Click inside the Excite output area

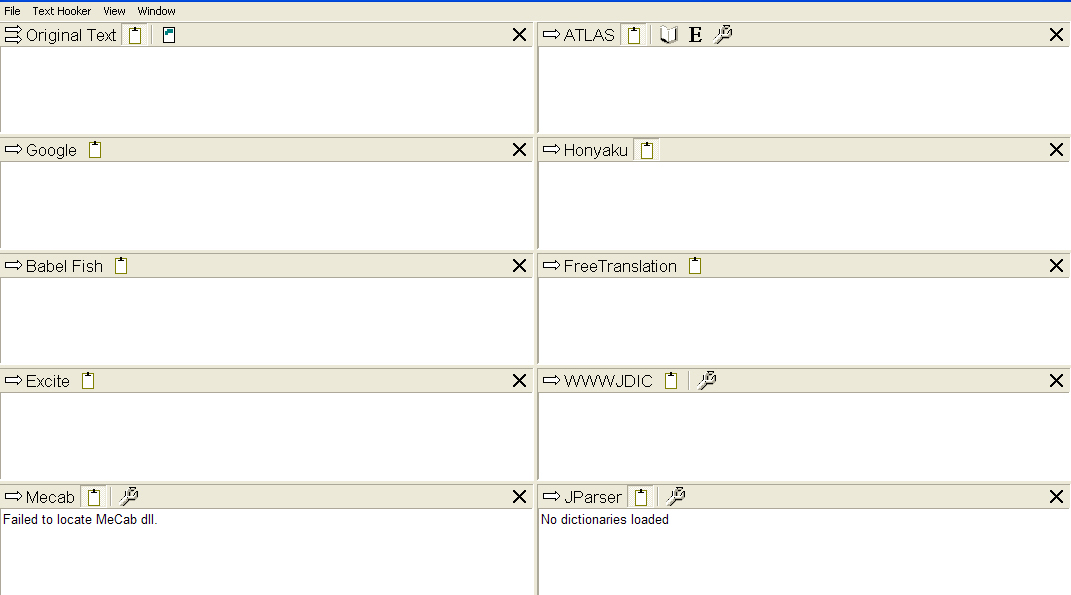266,436
